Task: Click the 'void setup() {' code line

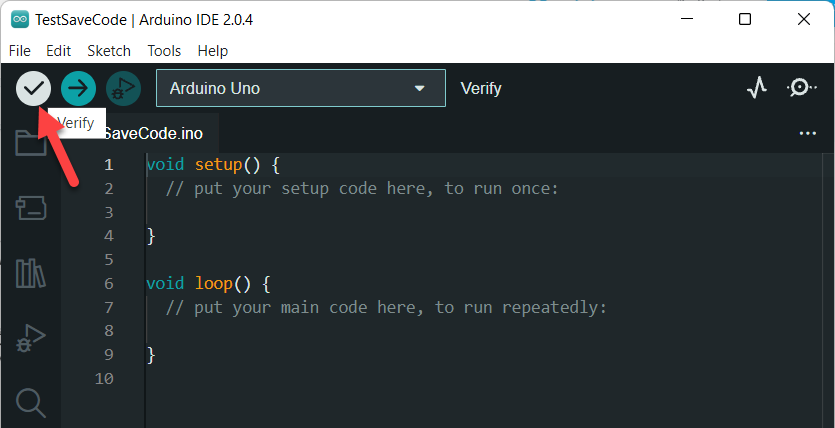Action: click(213, 164)
